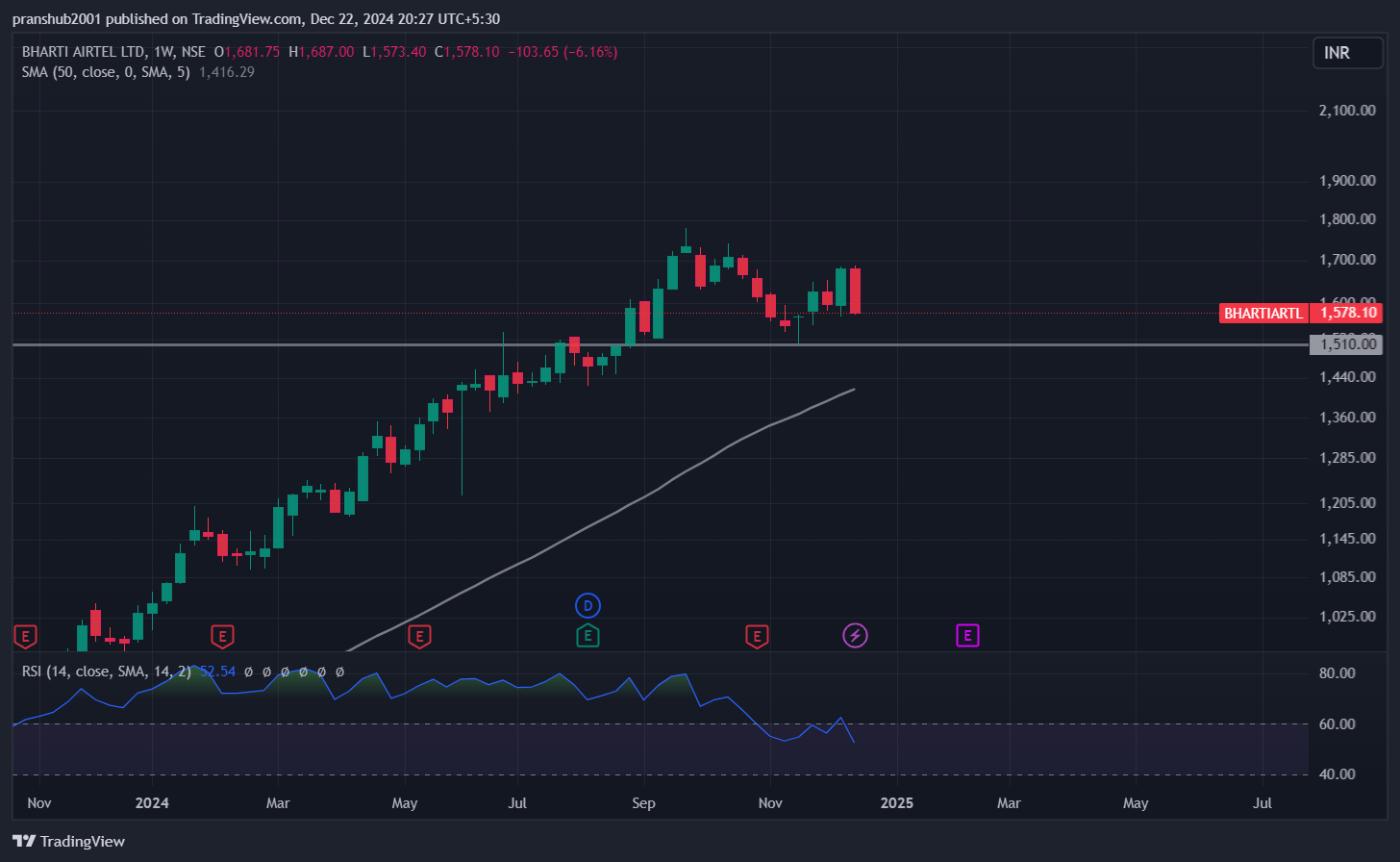Viewport: 1400px width, 862px height.
Task: Click the RSI 80.00 scale label
Action: pyautogui.click(x=1337, y=673)
